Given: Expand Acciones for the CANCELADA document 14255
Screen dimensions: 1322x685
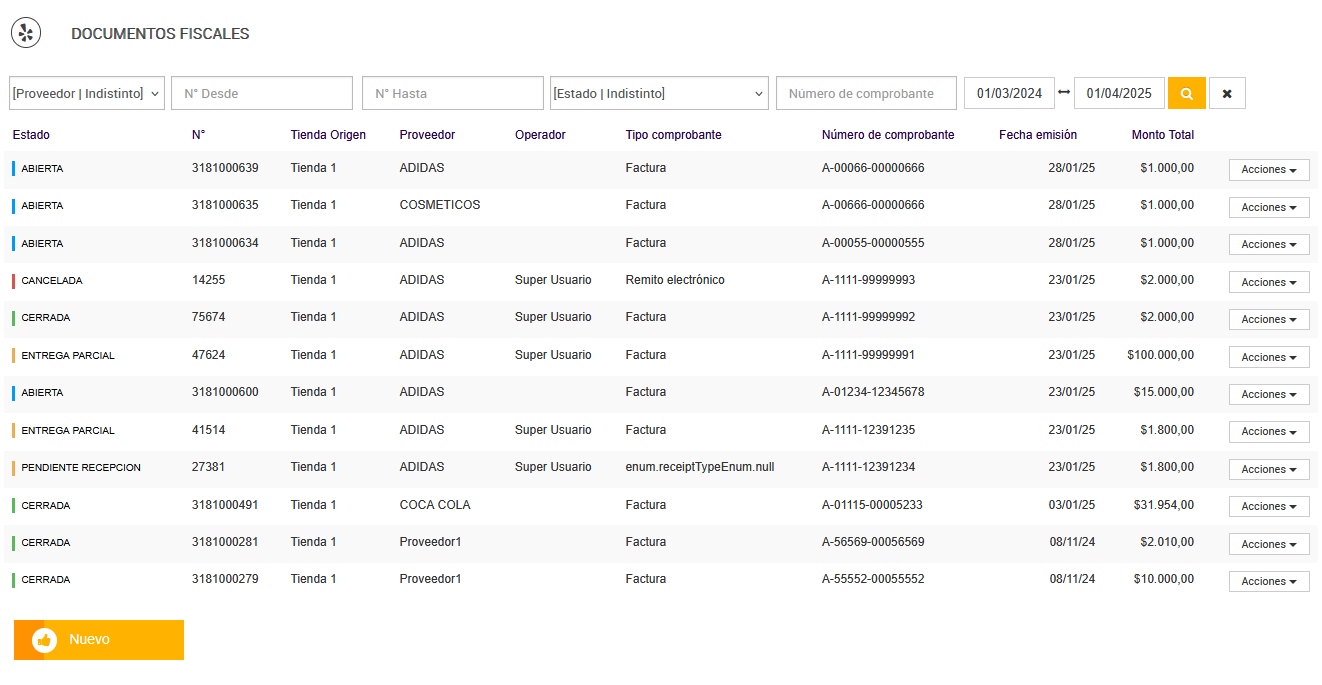Looking at the screenshot, I should [x=1269, y=282].
